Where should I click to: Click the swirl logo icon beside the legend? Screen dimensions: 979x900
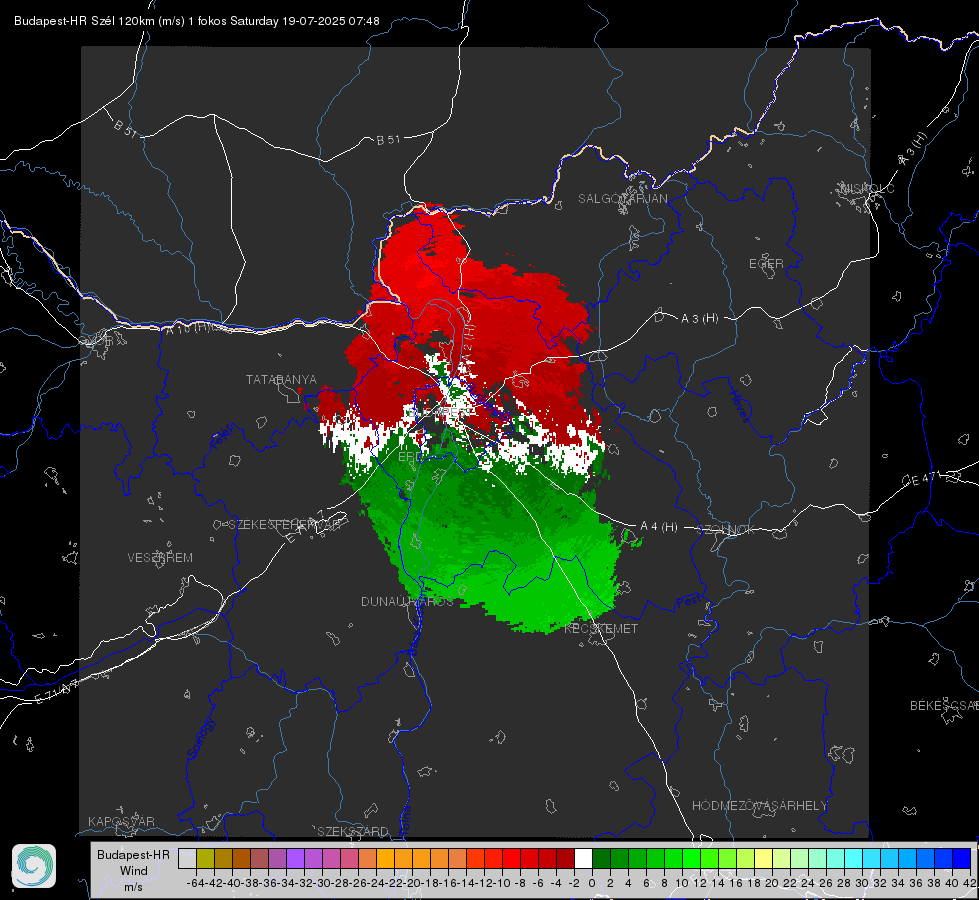34,866
